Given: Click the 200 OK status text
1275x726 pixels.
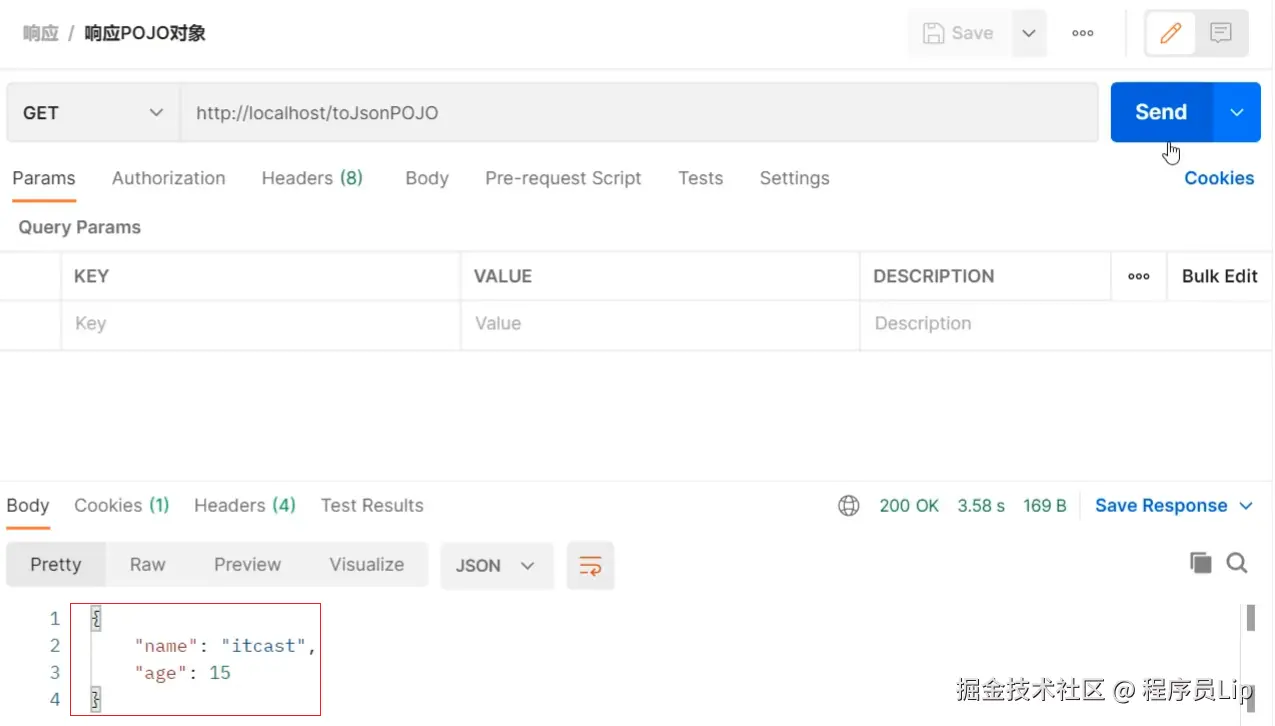Looking at the screenshot, I should (x=909, y=506).
